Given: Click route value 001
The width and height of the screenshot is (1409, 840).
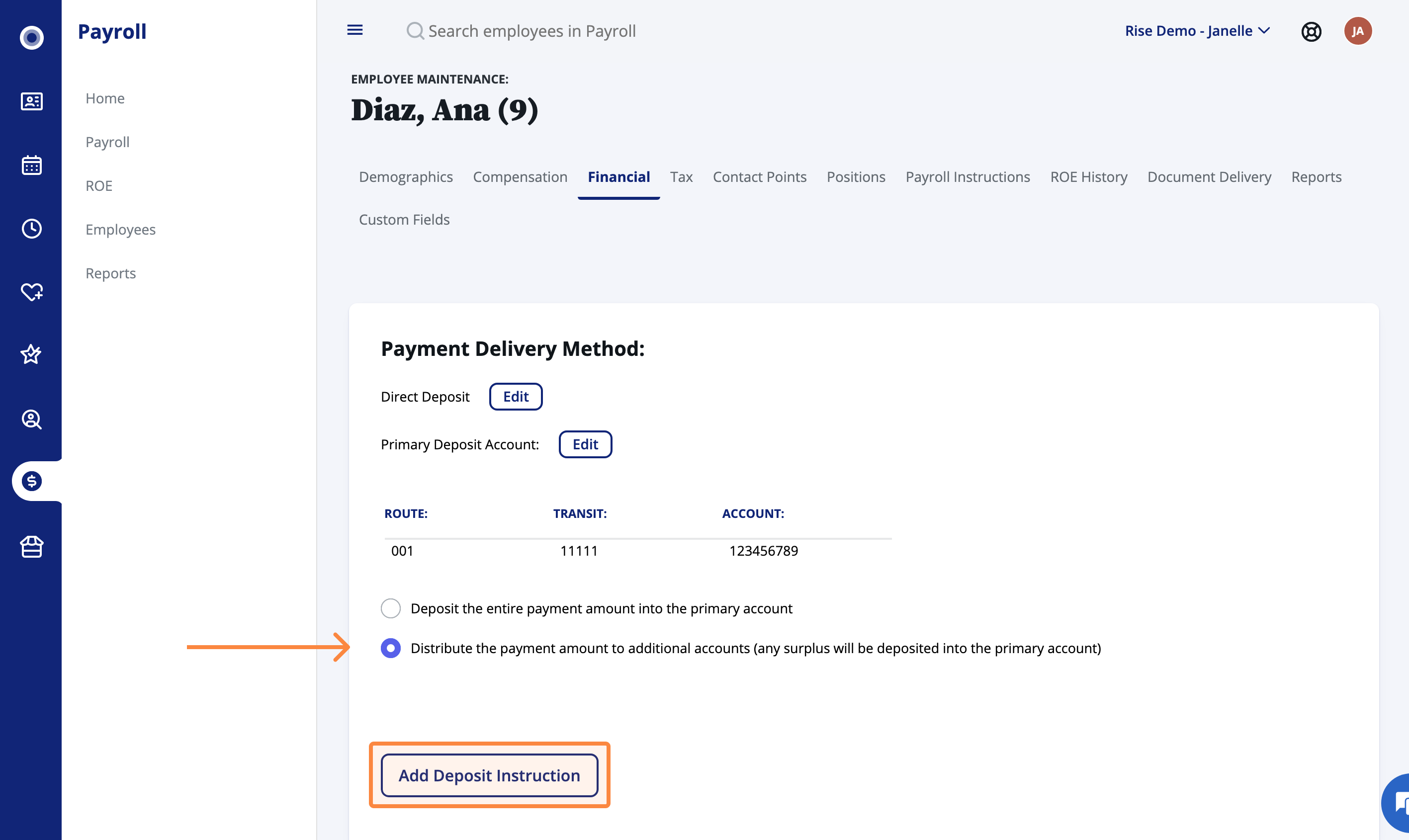Looking at the screenshot, I should pos(403,551).
